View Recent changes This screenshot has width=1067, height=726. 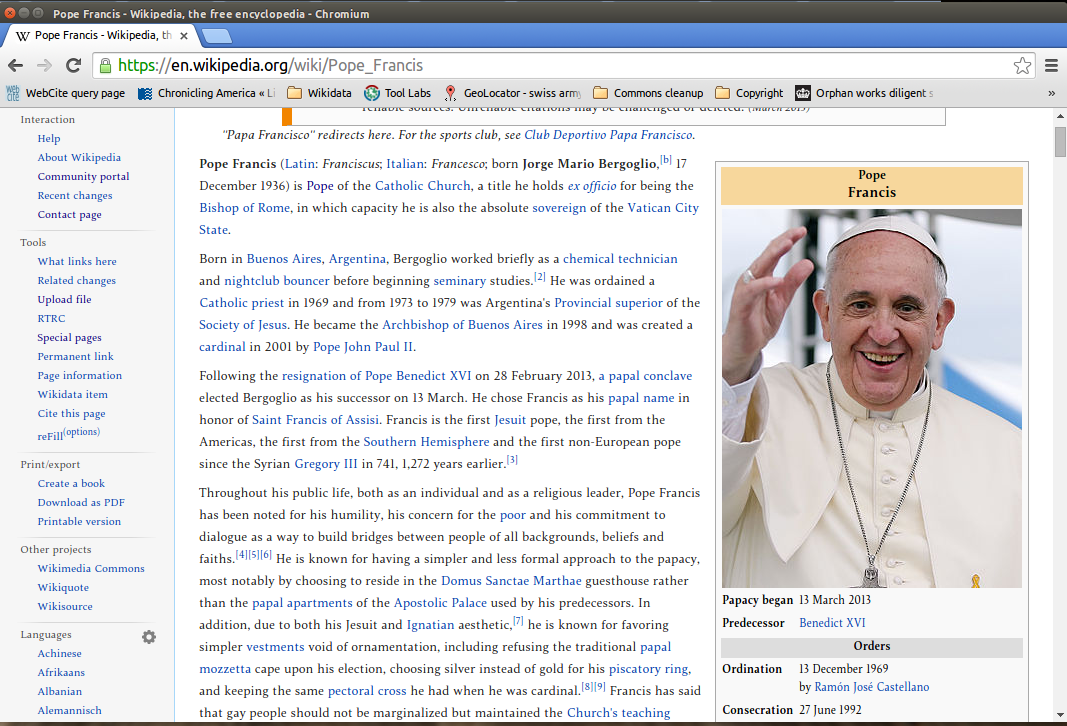75,195
